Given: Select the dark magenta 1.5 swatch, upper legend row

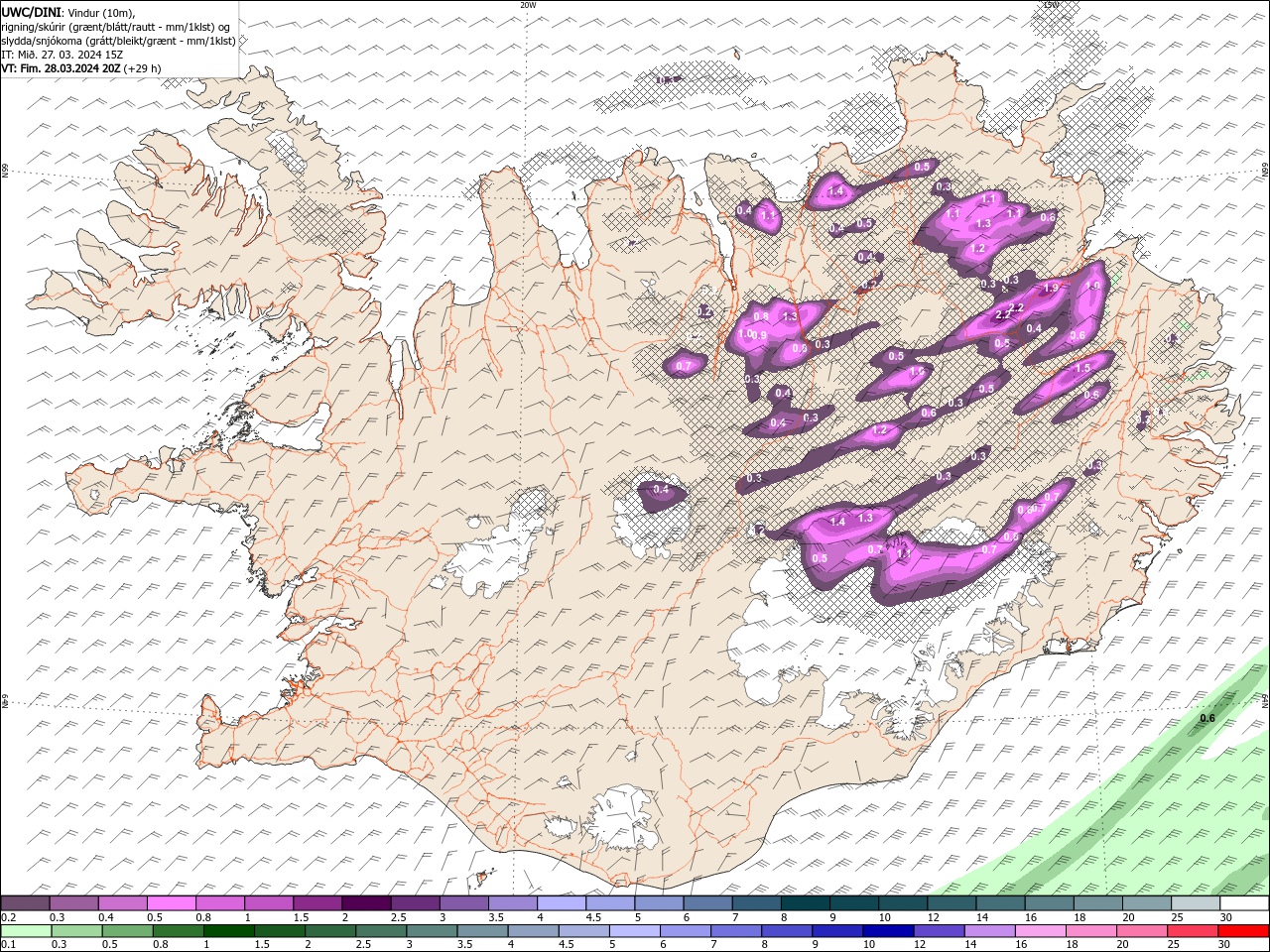Looking at the screenshot, I should coord(317,902).
